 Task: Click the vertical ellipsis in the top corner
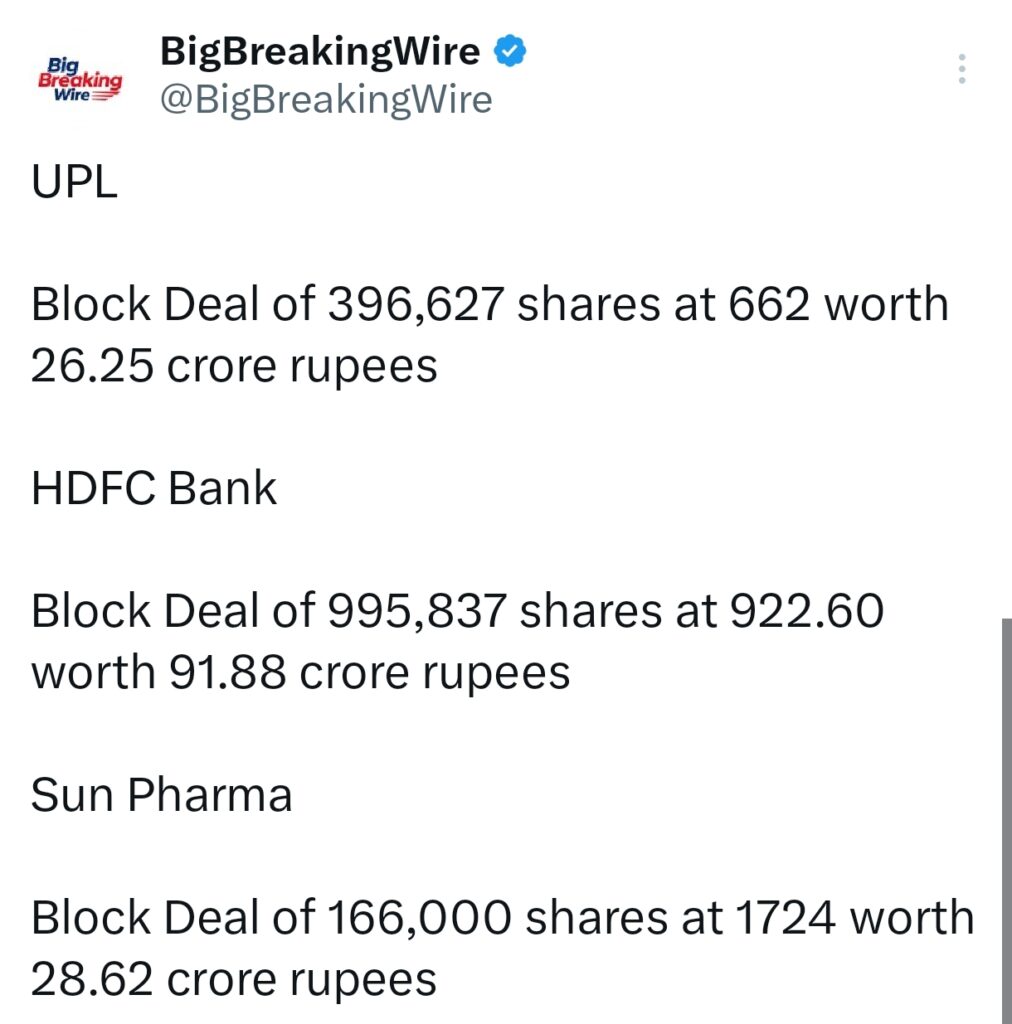(x=961, y=68)
